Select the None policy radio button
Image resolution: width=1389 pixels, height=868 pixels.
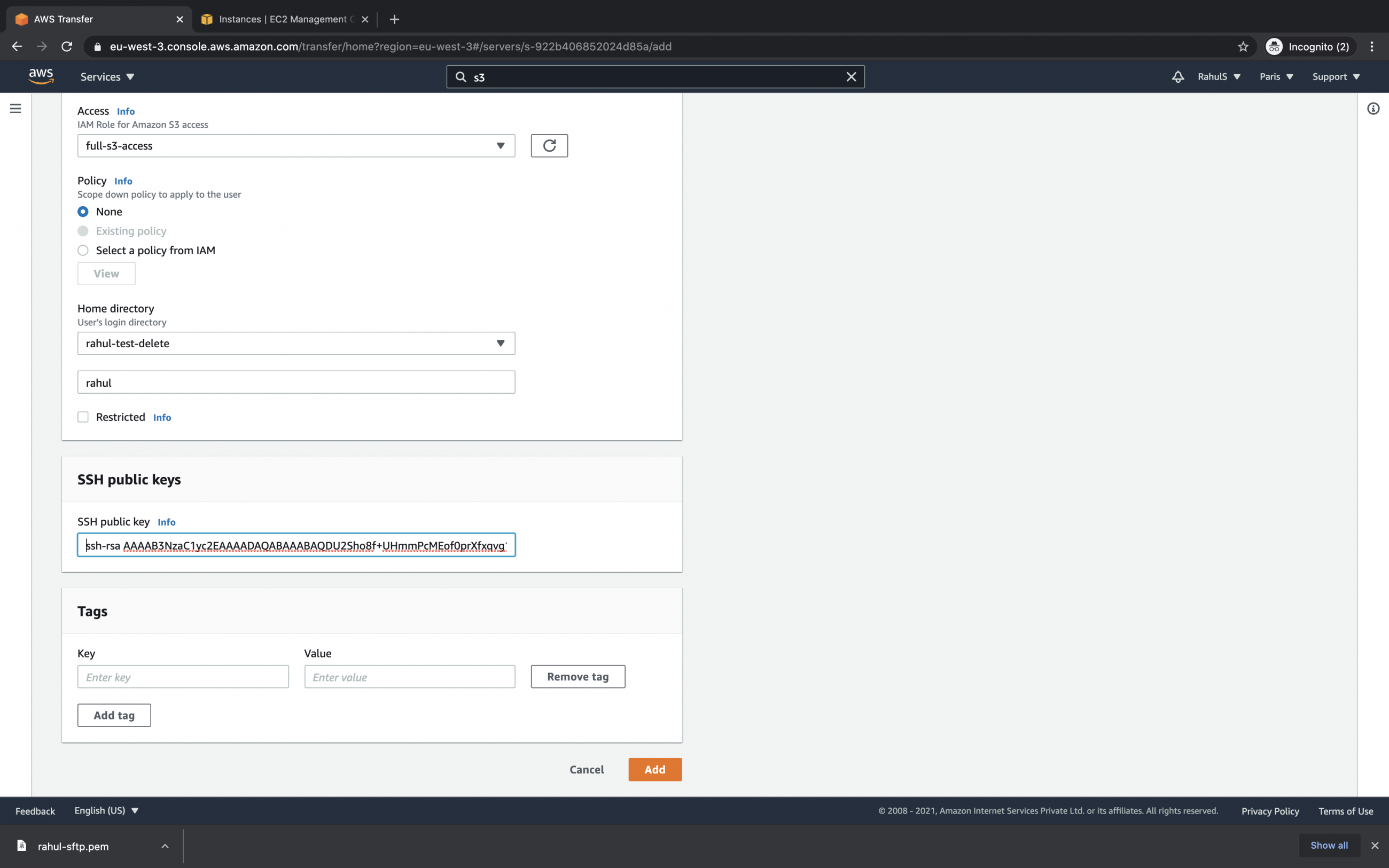coord(83,212)
